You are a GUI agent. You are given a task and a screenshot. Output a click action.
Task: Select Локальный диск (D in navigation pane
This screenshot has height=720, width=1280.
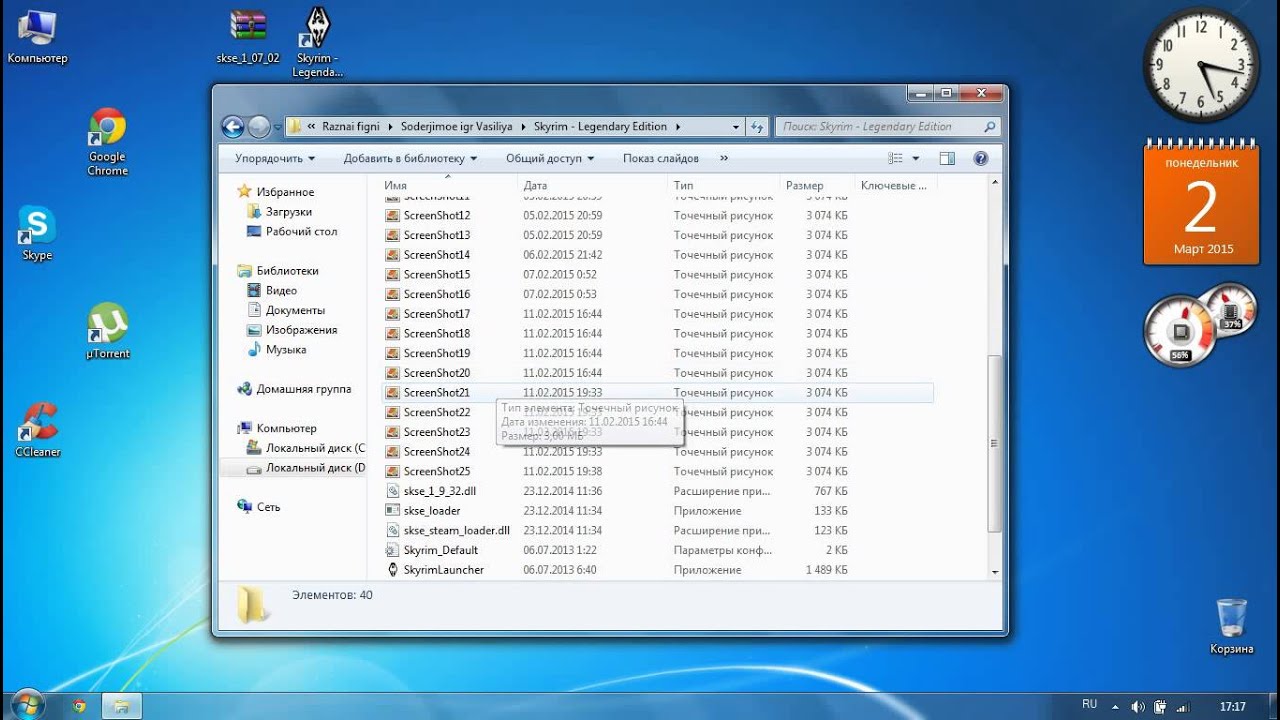[x=315, y=468]
